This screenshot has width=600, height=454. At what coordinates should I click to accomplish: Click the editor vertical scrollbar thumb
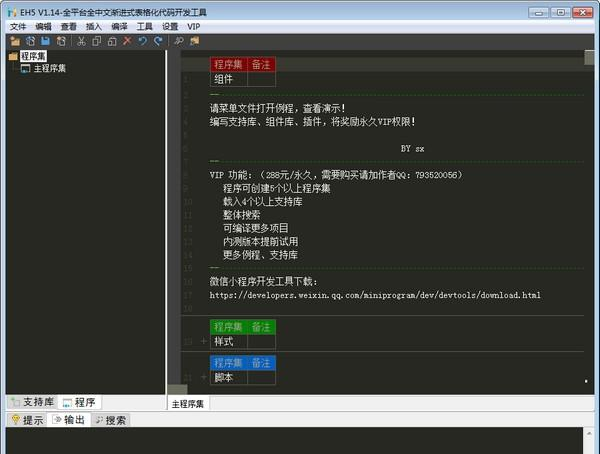(589, 58)
